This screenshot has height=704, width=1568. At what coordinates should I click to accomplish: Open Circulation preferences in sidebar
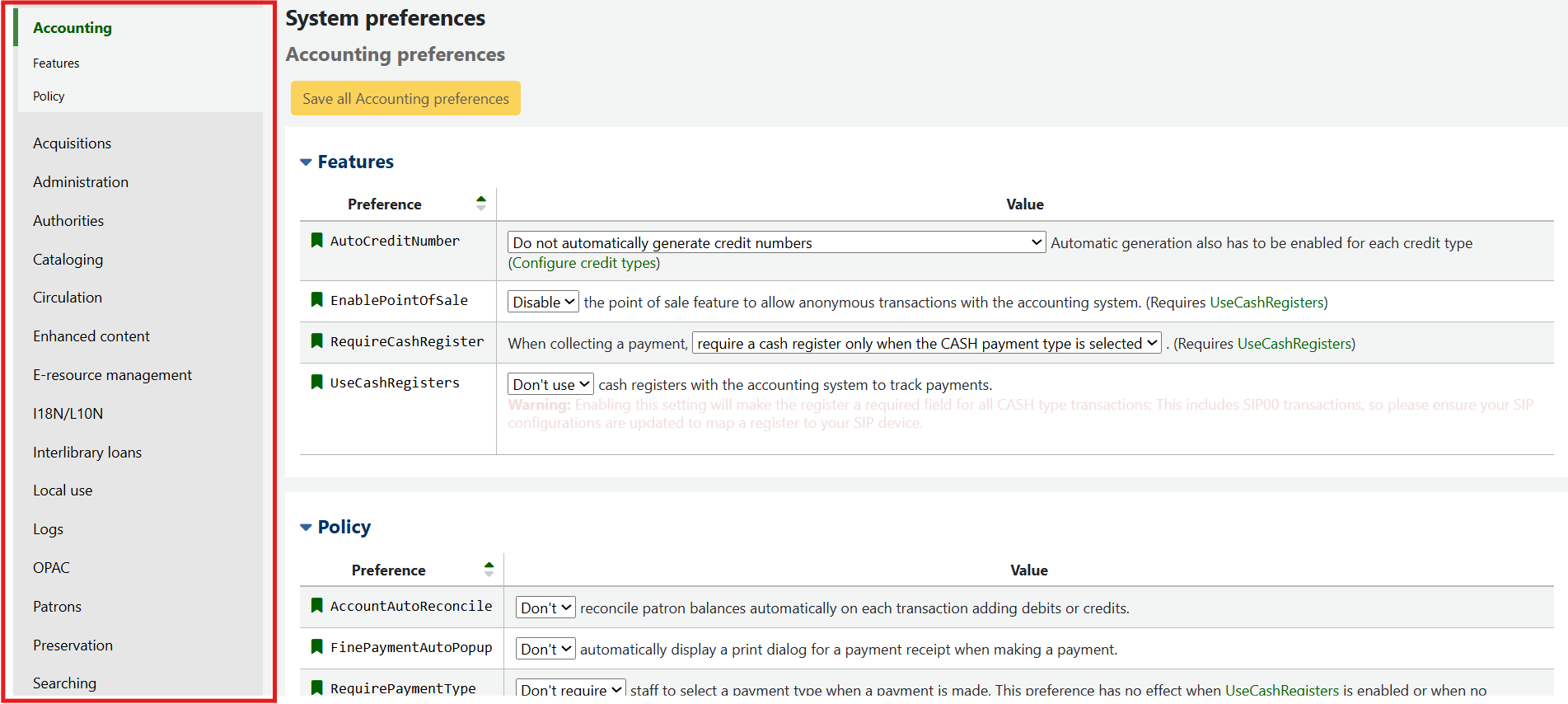point(68,298)
